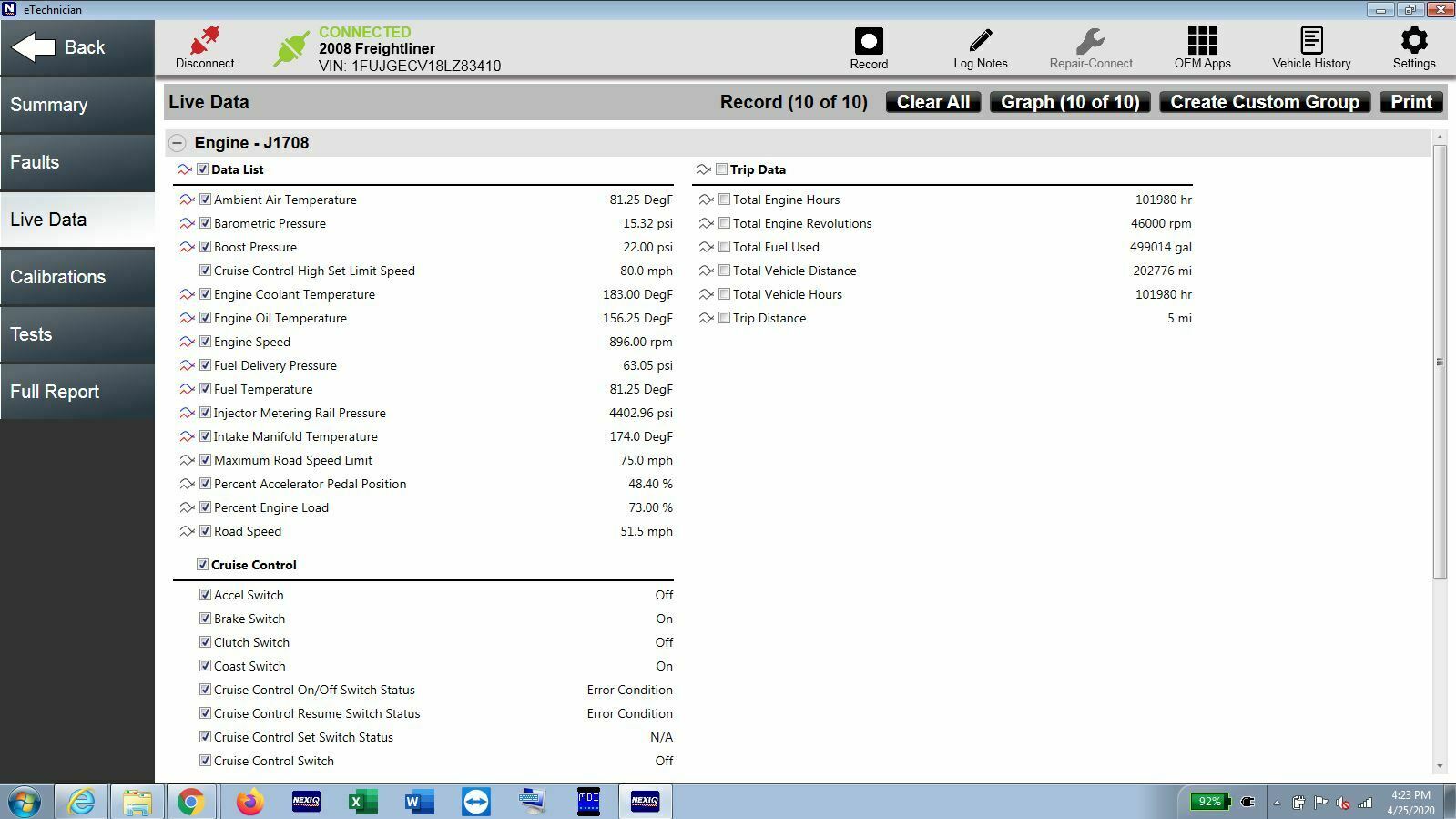Open TeamViewer from the taskbar

(x=475, y=802)
